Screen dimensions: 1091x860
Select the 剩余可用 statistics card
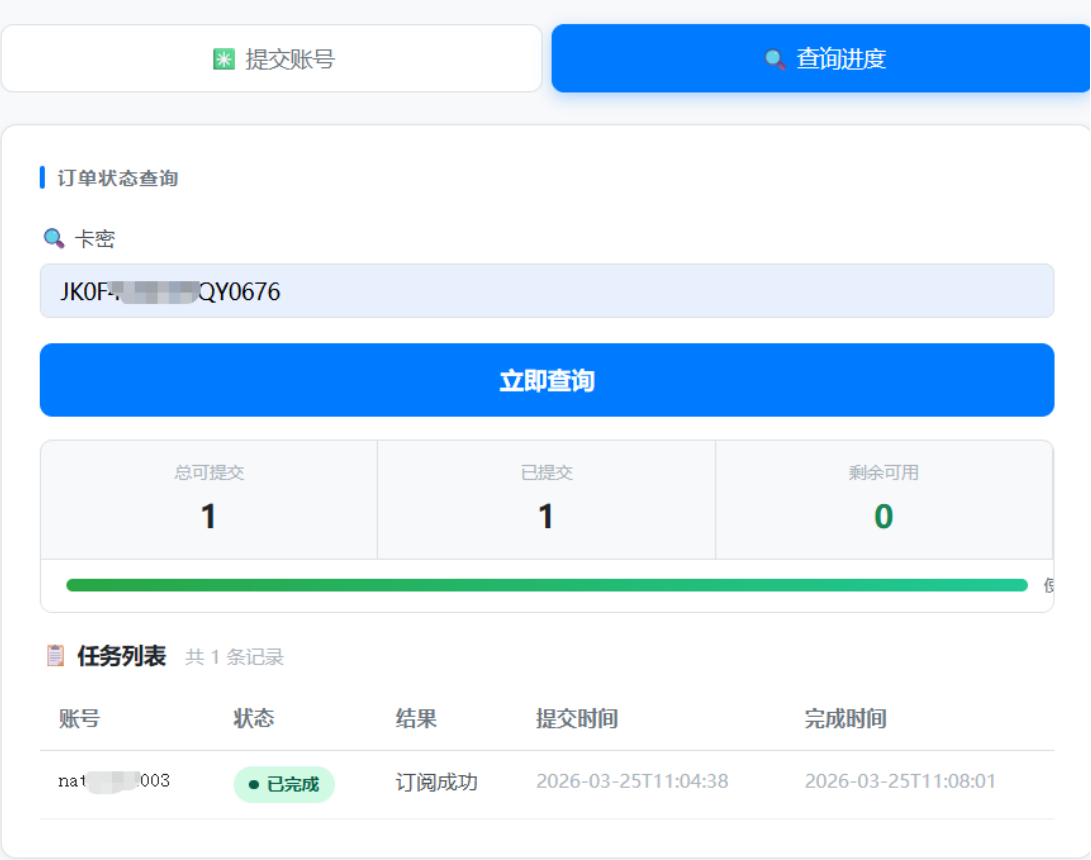[x=883, y=500]
